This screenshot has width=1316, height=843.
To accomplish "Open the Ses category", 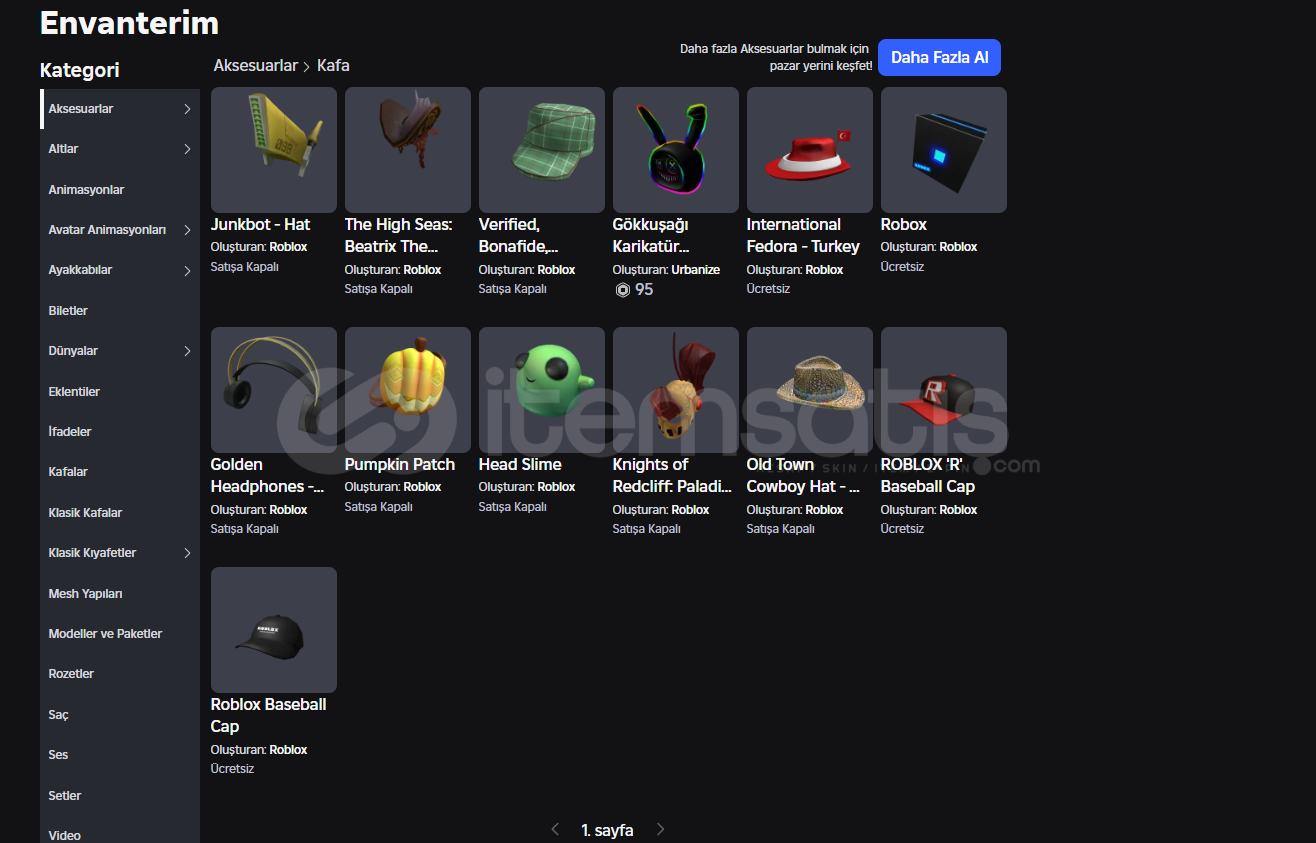I will [120, 755].
